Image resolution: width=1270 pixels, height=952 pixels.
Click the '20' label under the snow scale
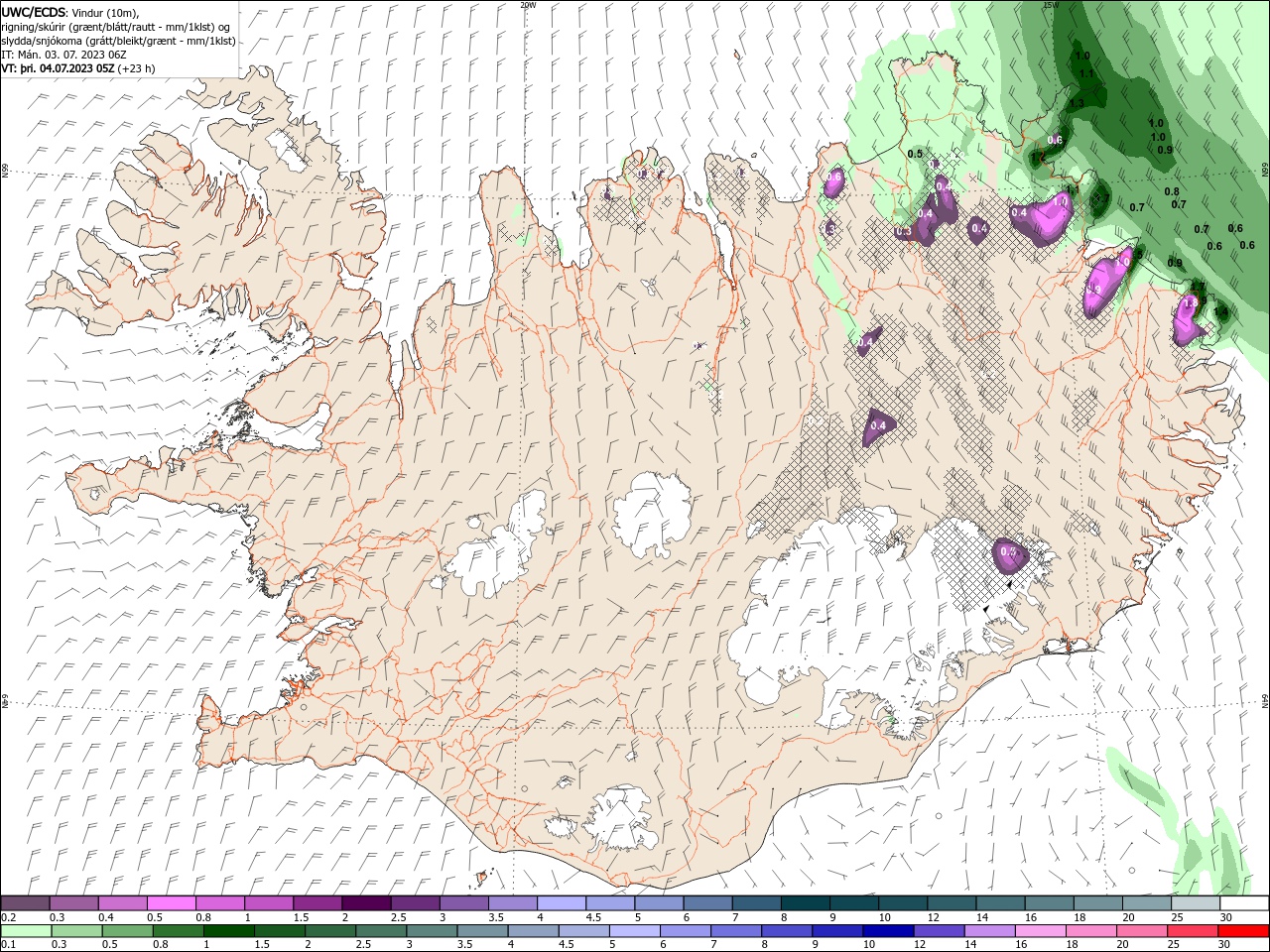[x=1128, y=917]
